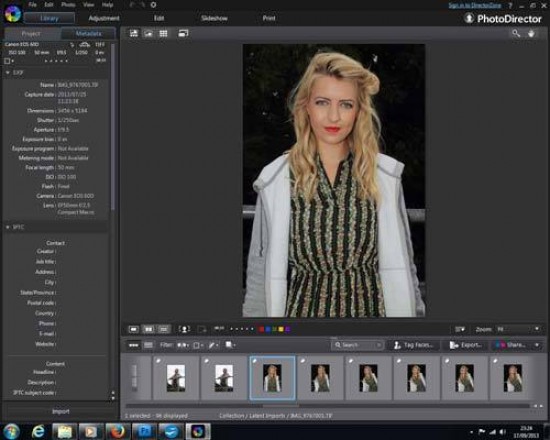Click the Import button

click(x=61, y=411)
